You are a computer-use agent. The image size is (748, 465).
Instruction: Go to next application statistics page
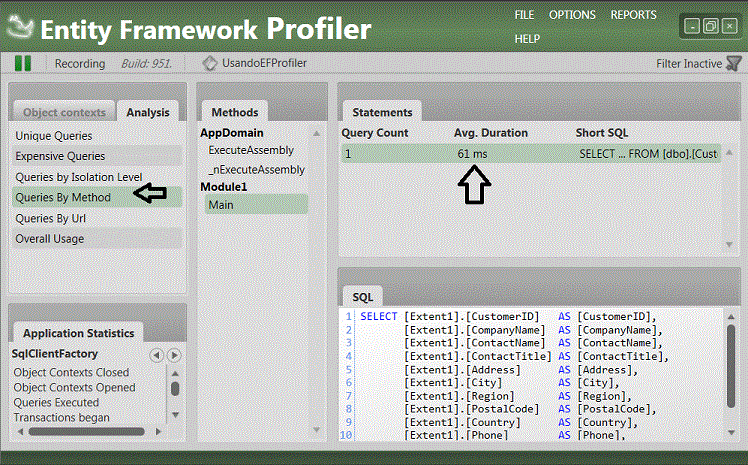175,355
